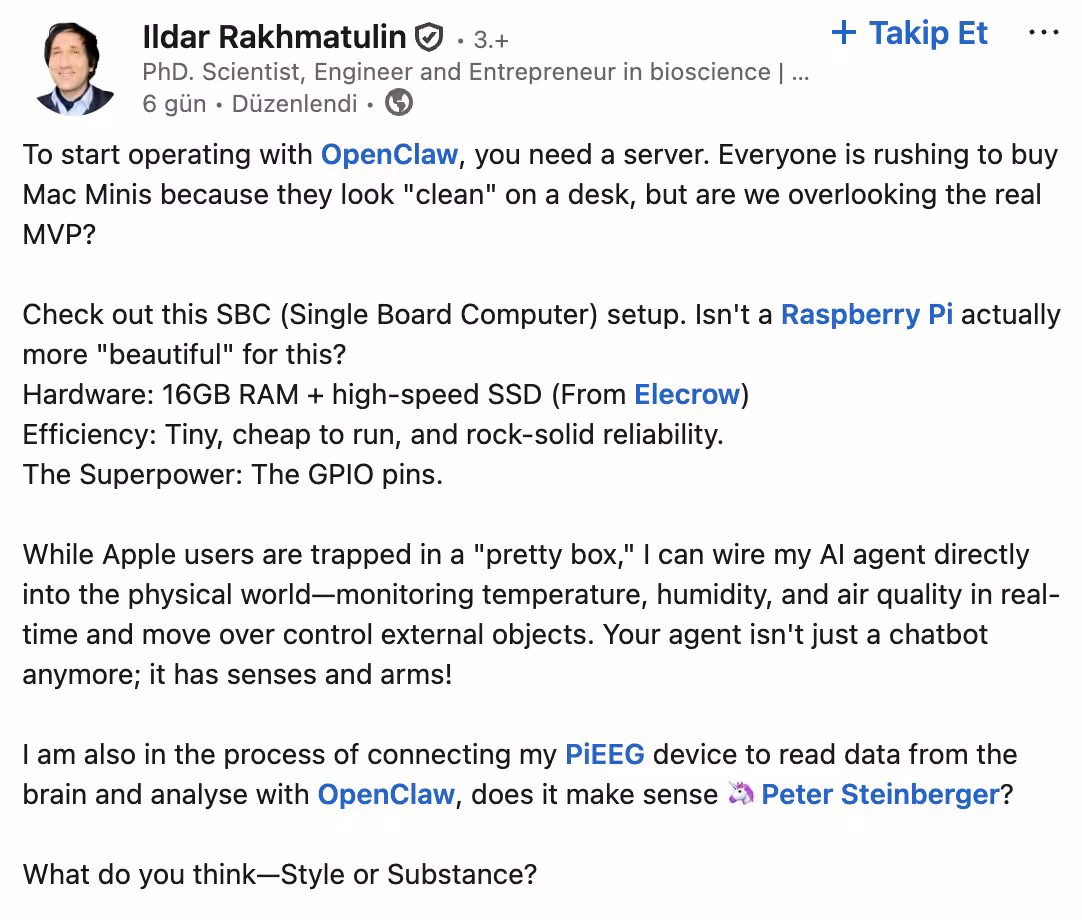Click the Elecrow hardware link
The image size is (1082, 920).
687,394
